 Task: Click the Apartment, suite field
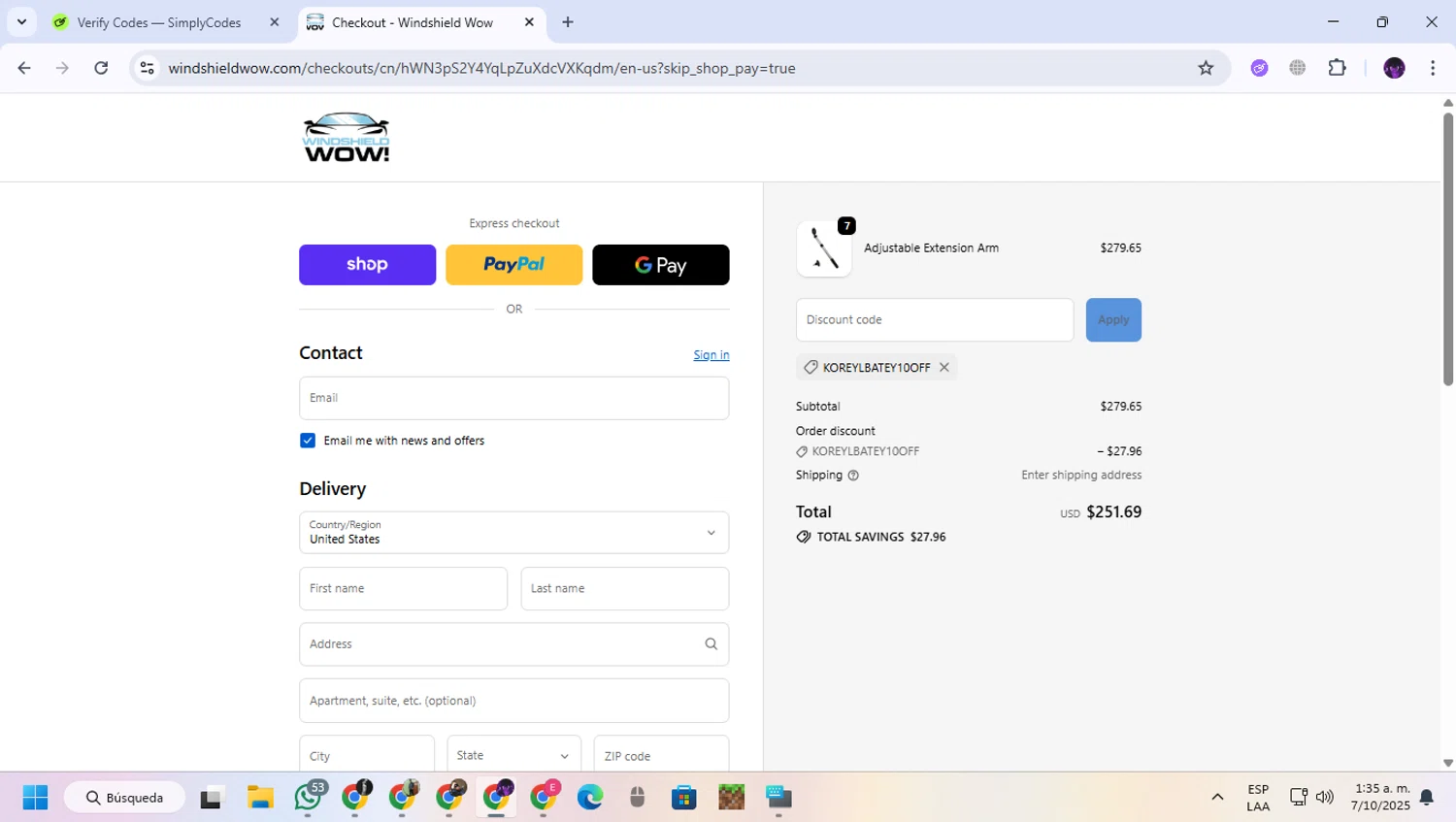pyautogui.click(x=513, y=701)
